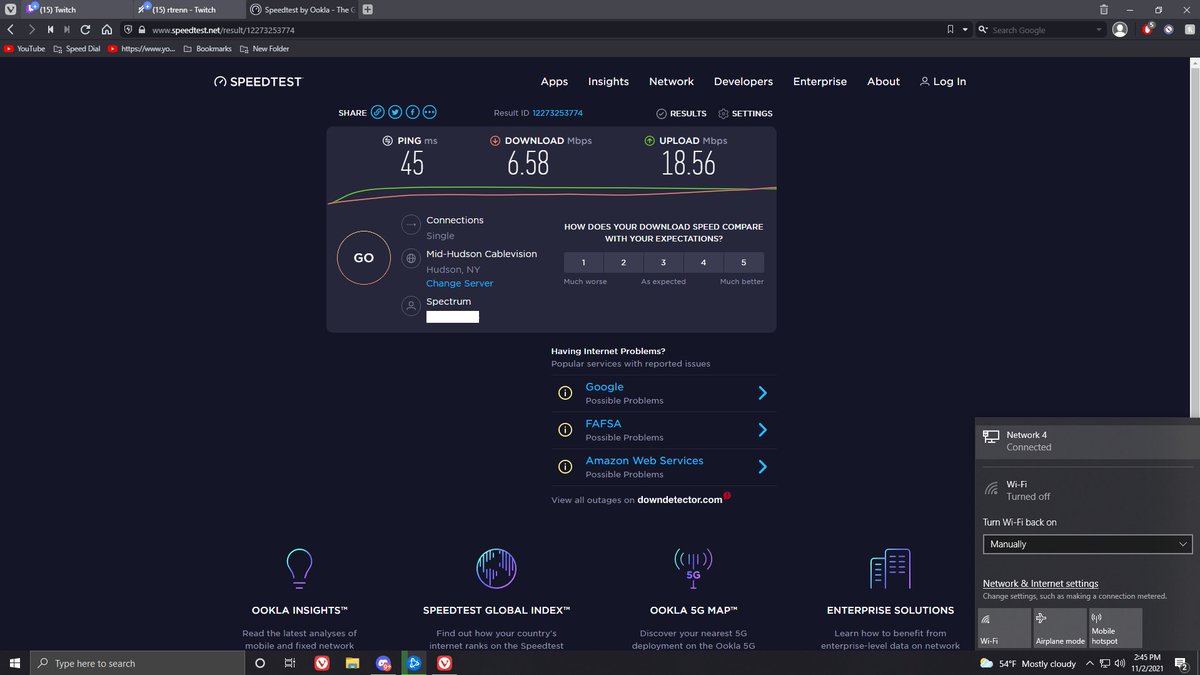Click the Connections arrows icon
The height and width of the screenshot is (675, 1200).
click(410, 224)
